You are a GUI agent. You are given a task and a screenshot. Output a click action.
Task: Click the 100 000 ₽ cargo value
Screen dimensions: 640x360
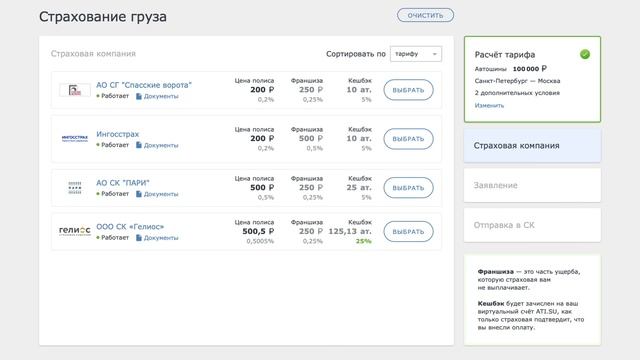click(x=530, y=69)
